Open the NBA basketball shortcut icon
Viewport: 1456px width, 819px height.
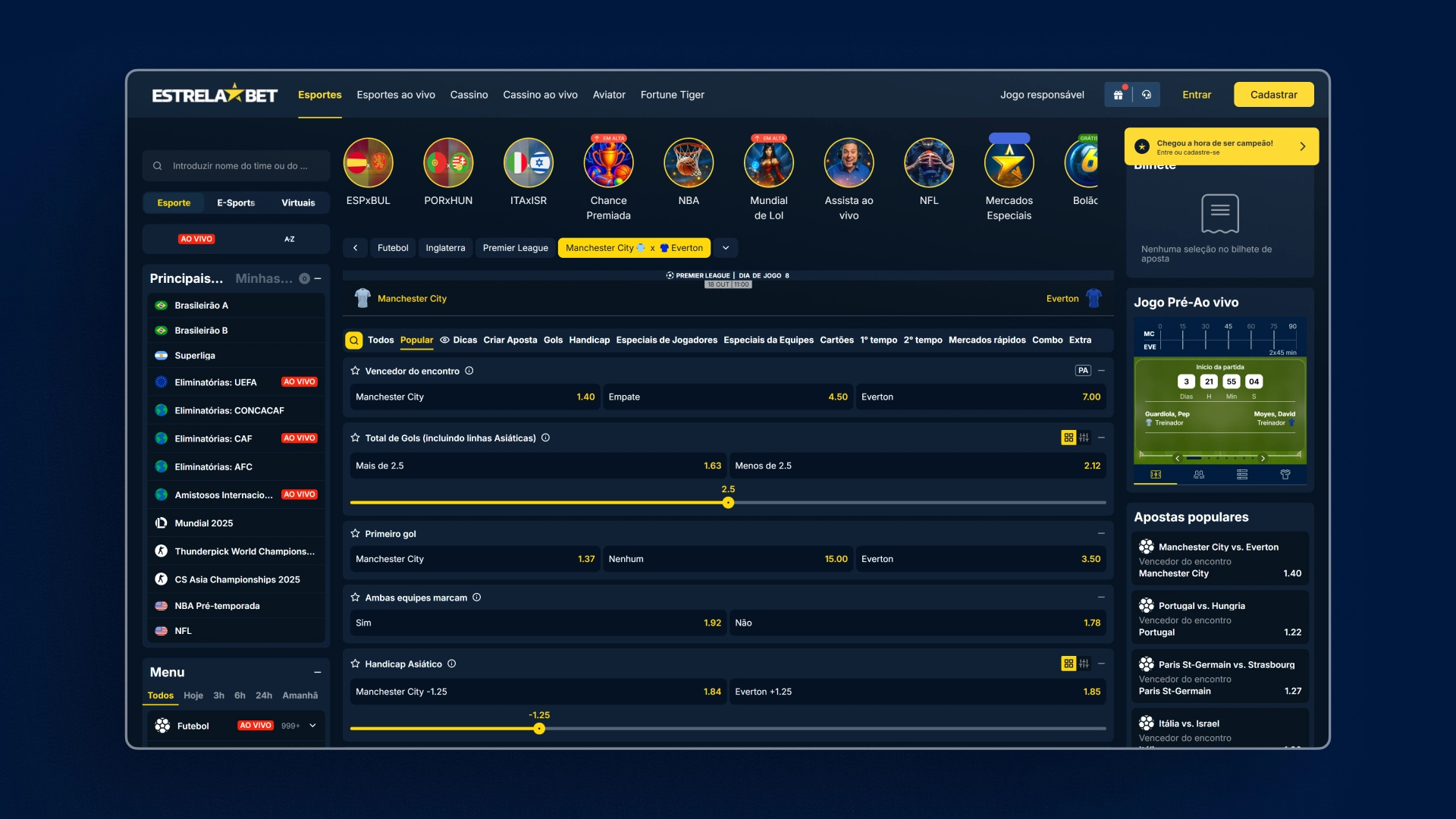coord(688,163)
